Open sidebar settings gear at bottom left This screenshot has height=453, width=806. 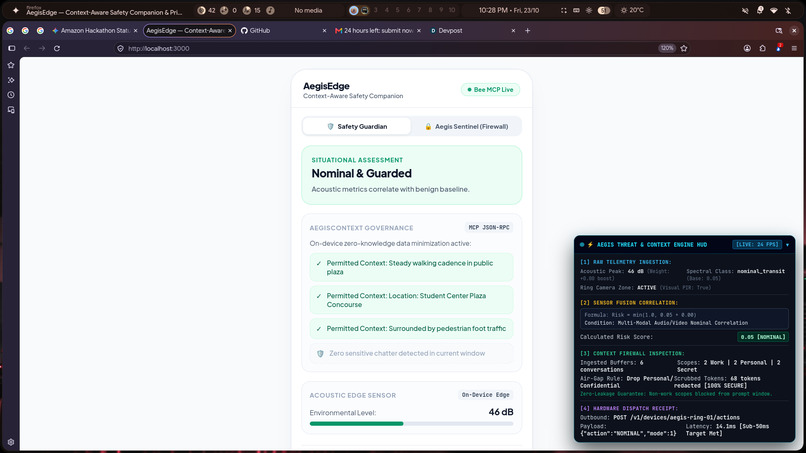click(11, 442)
